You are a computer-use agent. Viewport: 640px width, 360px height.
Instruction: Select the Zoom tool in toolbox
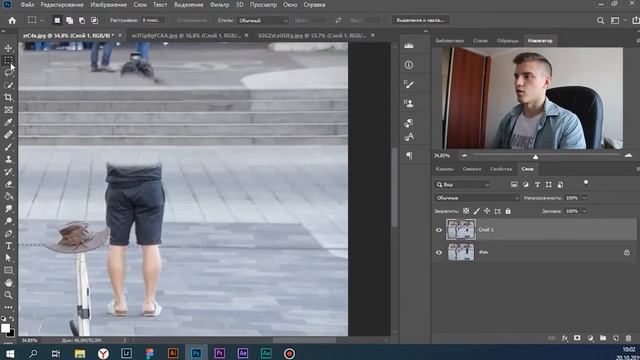click(x=8, y=295)
